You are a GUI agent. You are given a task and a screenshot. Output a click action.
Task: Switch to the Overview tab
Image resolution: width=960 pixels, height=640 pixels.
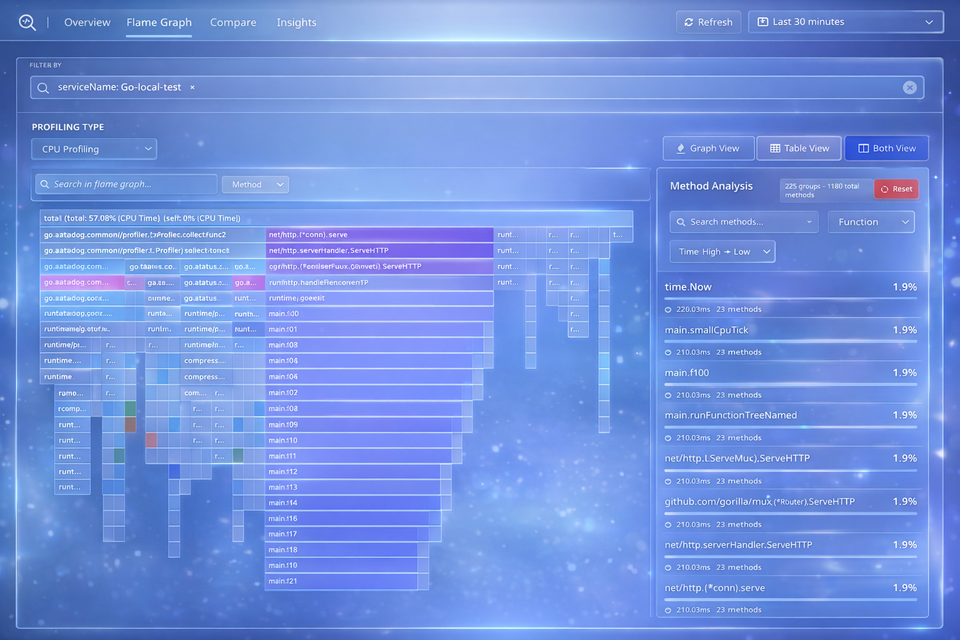tap(88, 21)
